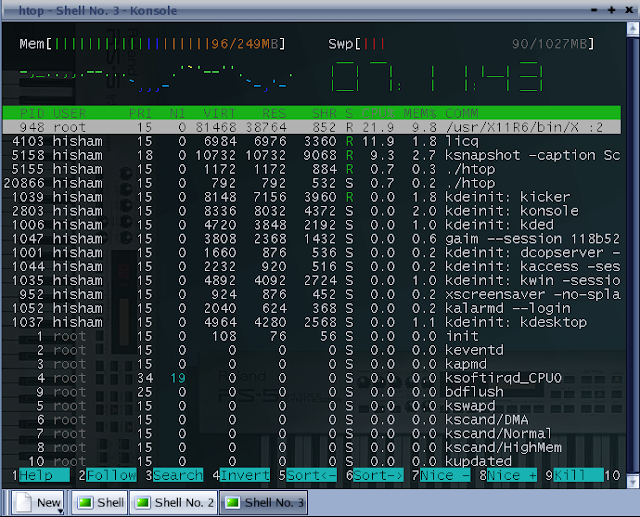Select the kdeinit: kded row
This screenshot has height=517, width=640.
[312, 224]
